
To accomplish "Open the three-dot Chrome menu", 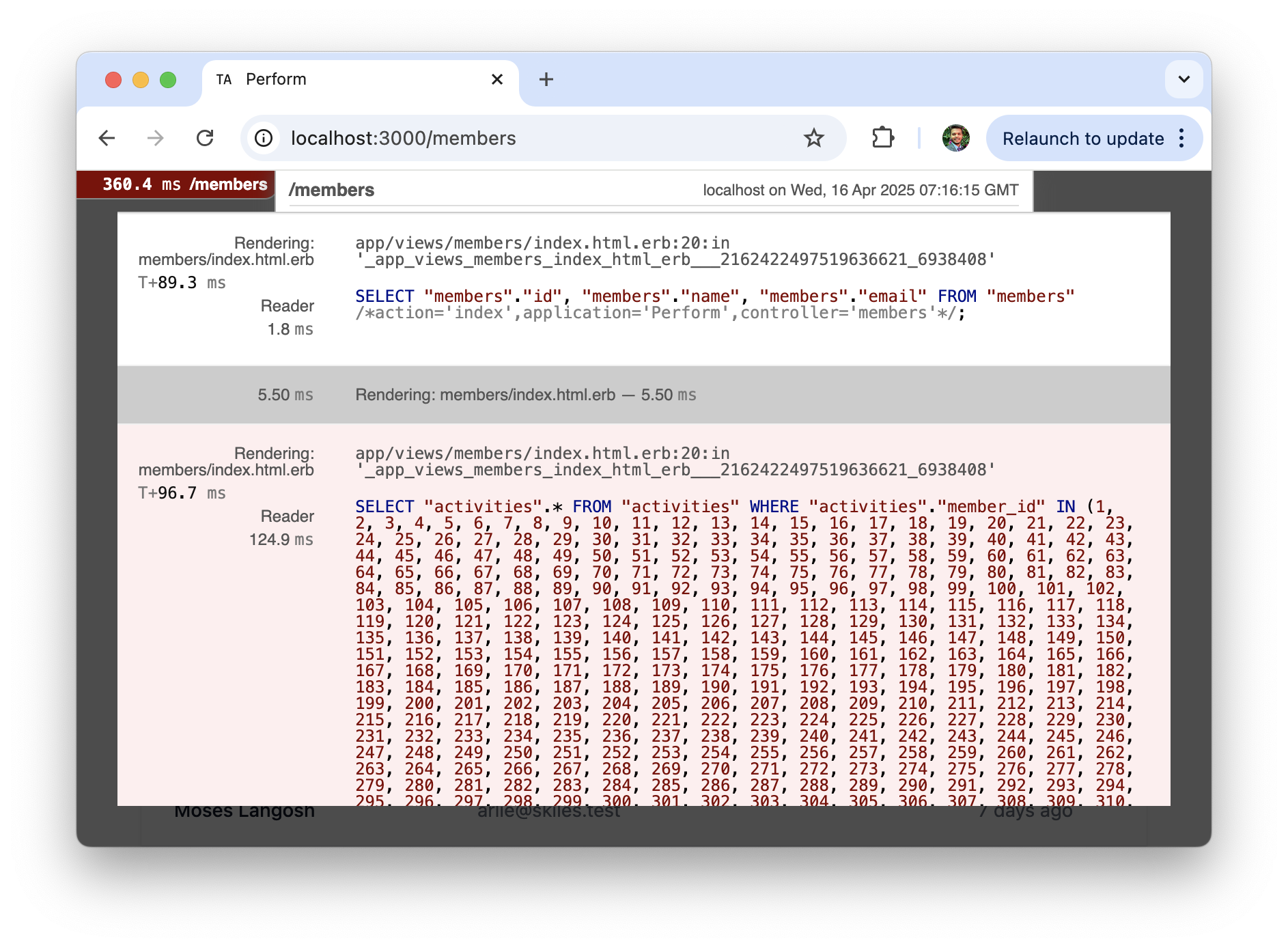I will pos(1181,139).
